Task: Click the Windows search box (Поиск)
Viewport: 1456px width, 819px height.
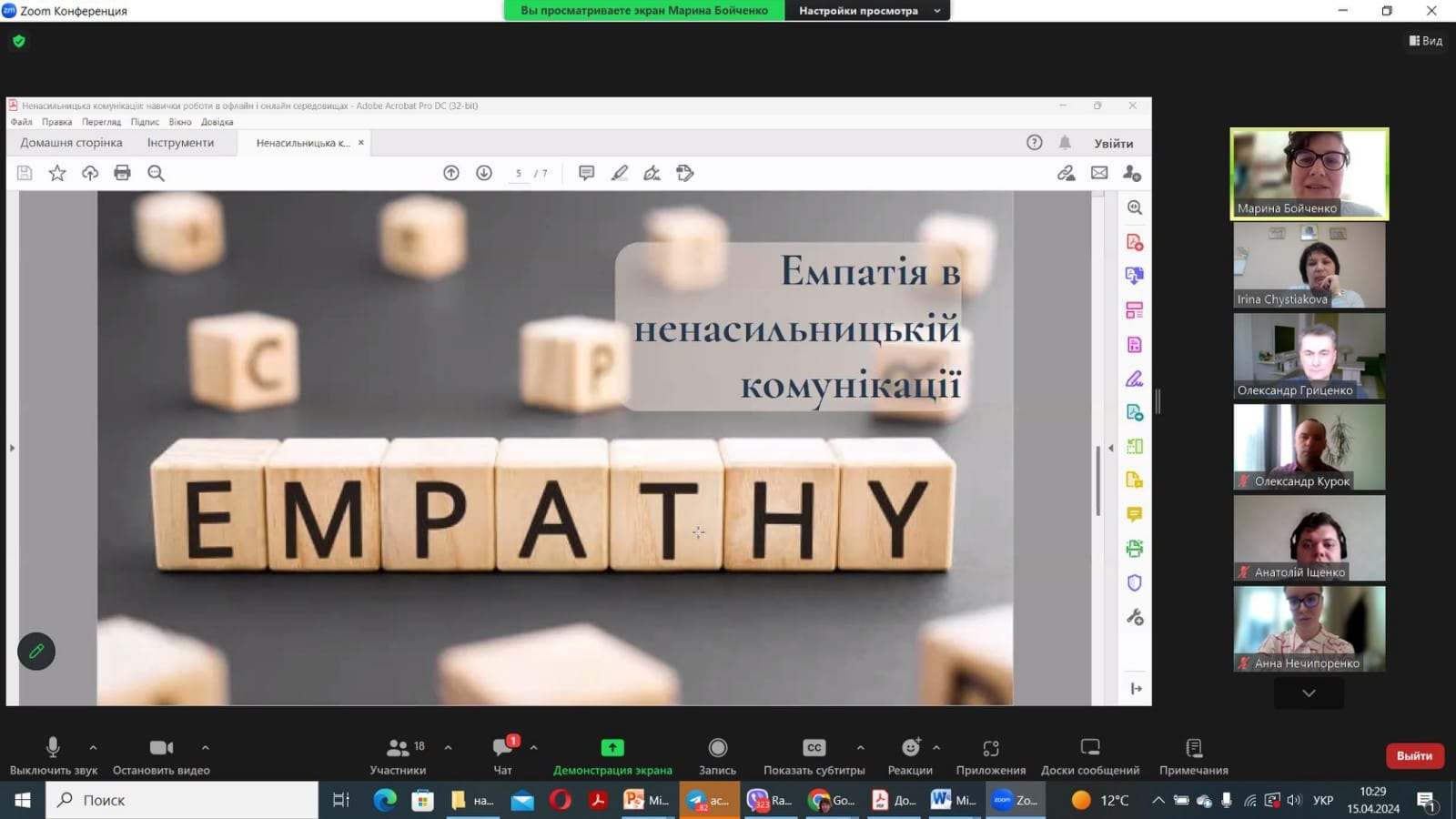Action: 182,800
